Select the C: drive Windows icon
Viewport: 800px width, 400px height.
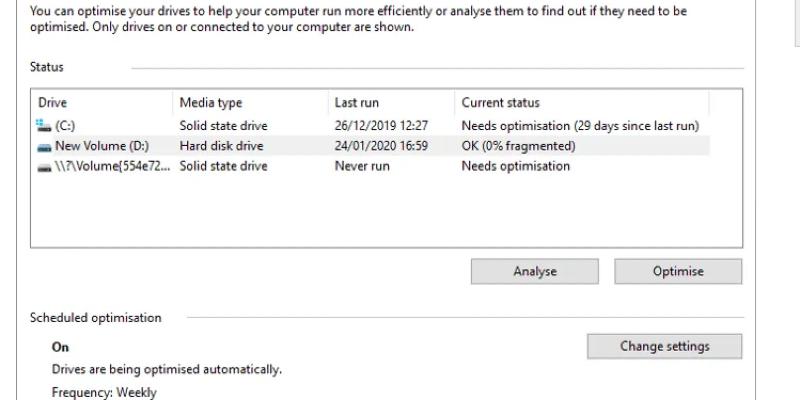point(44,126)
